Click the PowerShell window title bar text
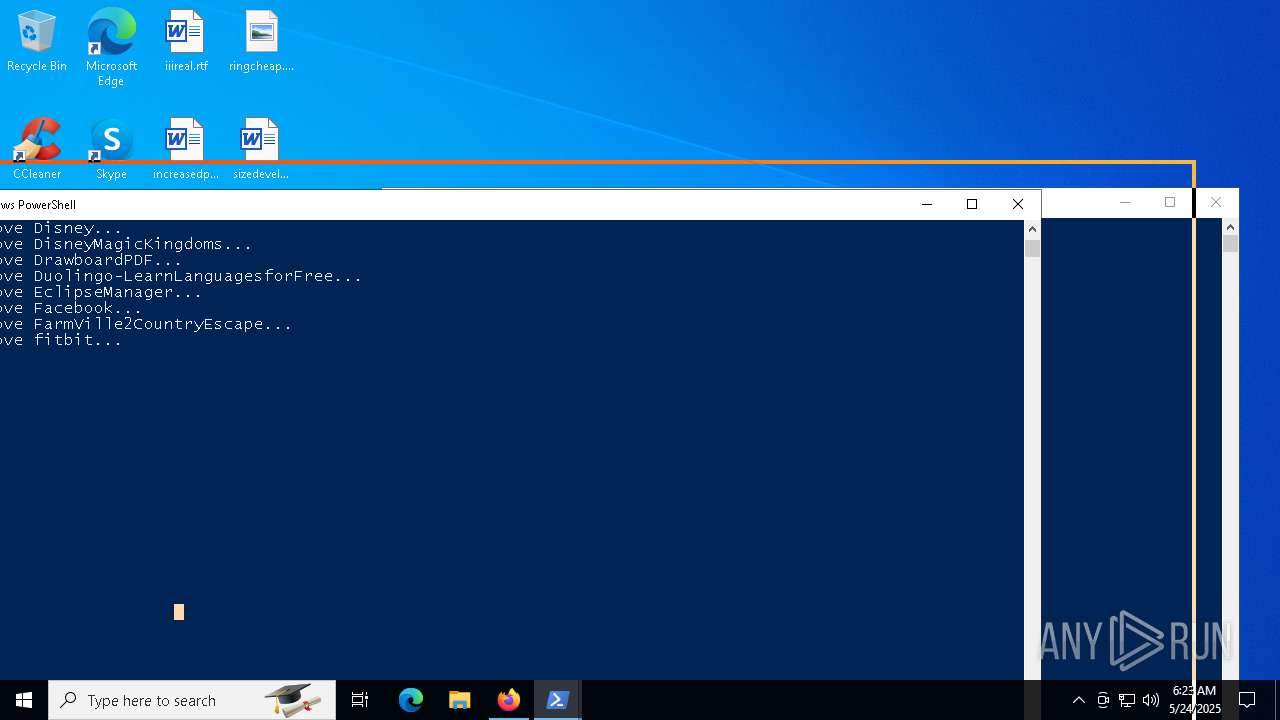This screenshot has height=720, width=1280. [x=38, y=205]
